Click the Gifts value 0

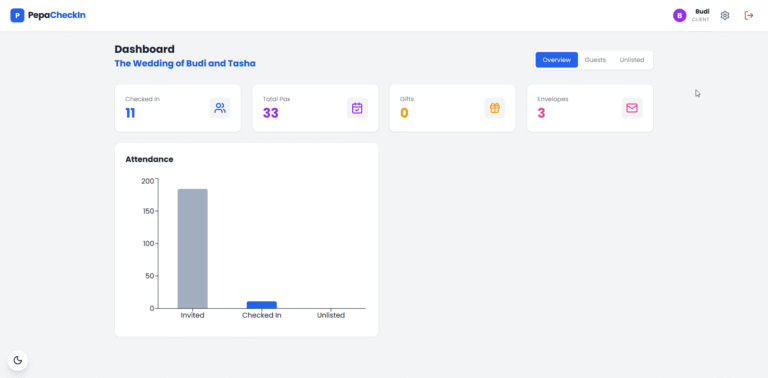[404, 113]
